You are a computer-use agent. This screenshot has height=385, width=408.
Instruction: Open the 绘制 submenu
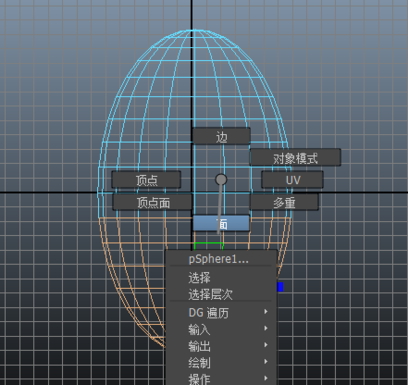[x=221, y=362]
